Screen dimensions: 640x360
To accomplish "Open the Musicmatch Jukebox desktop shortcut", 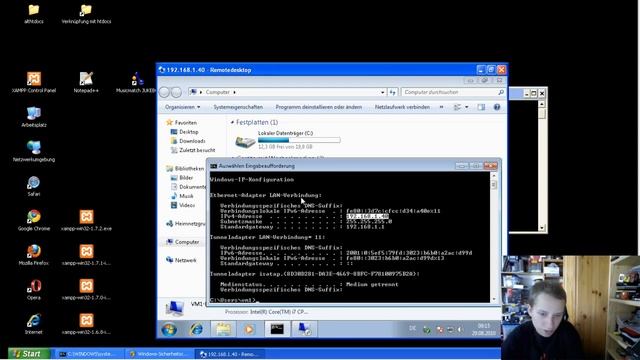I will [x=136, y=82].
